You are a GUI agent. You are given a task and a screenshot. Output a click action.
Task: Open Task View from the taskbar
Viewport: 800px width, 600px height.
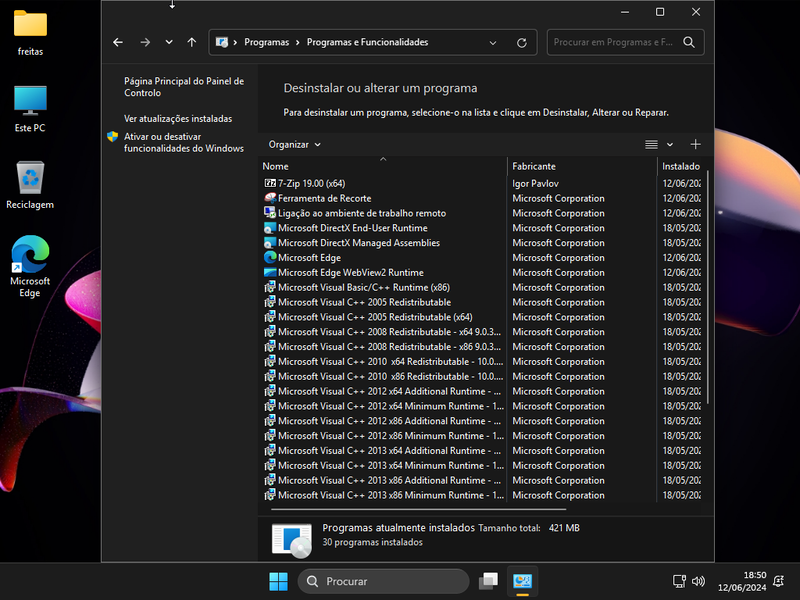tap(488, 581)
